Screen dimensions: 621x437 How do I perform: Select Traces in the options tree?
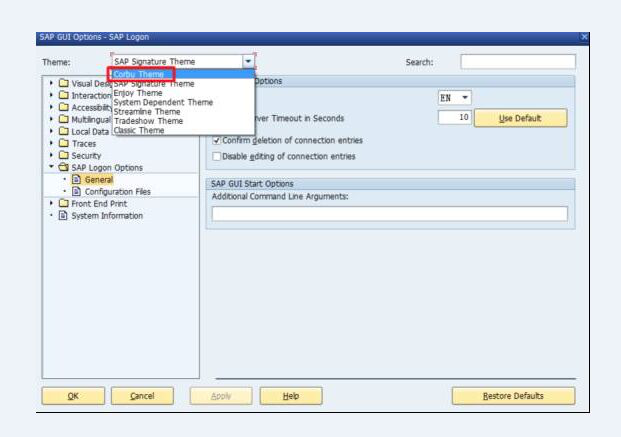click(84, 143)
